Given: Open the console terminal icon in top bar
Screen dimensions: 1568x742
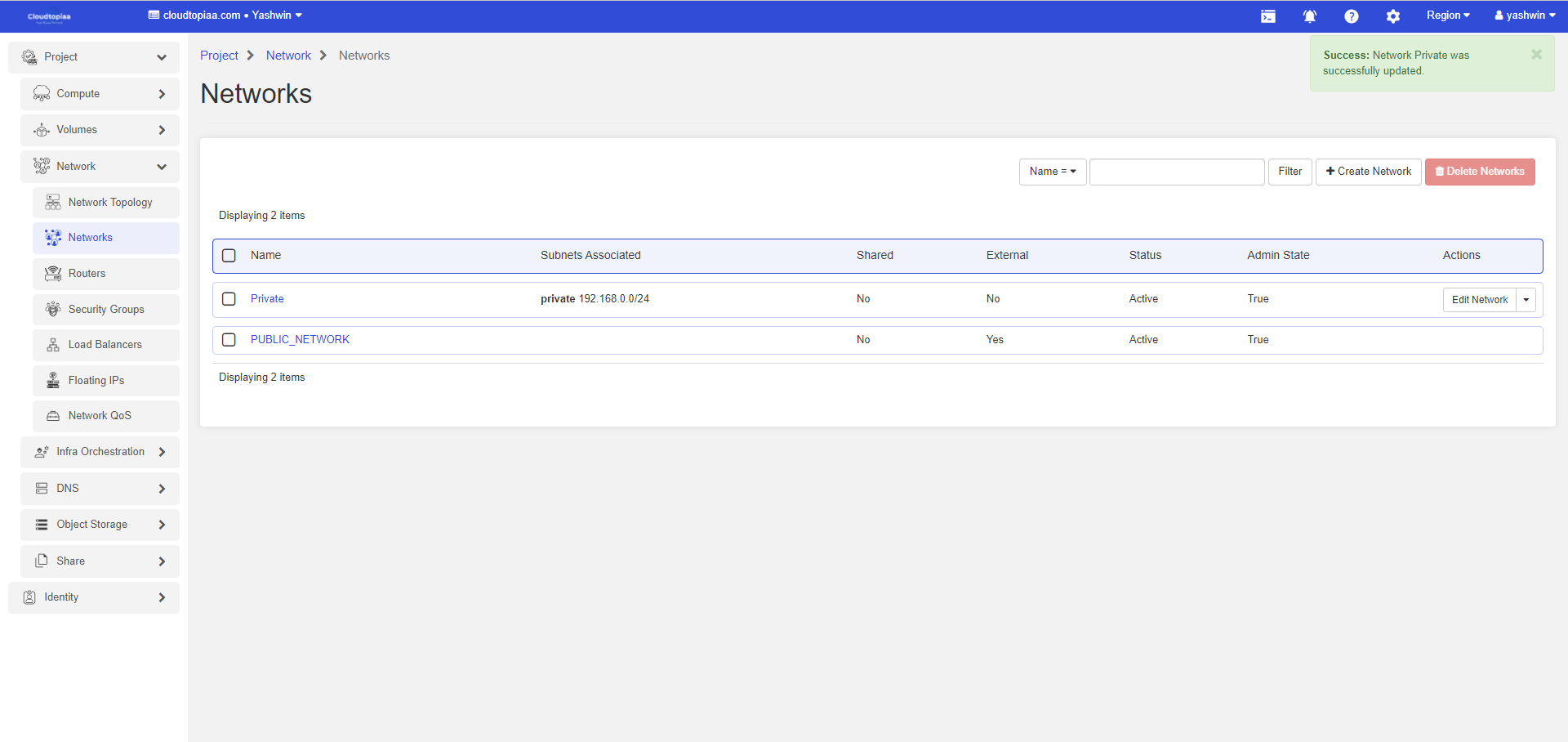Looking at the screenshot, I should [1267, 16].
